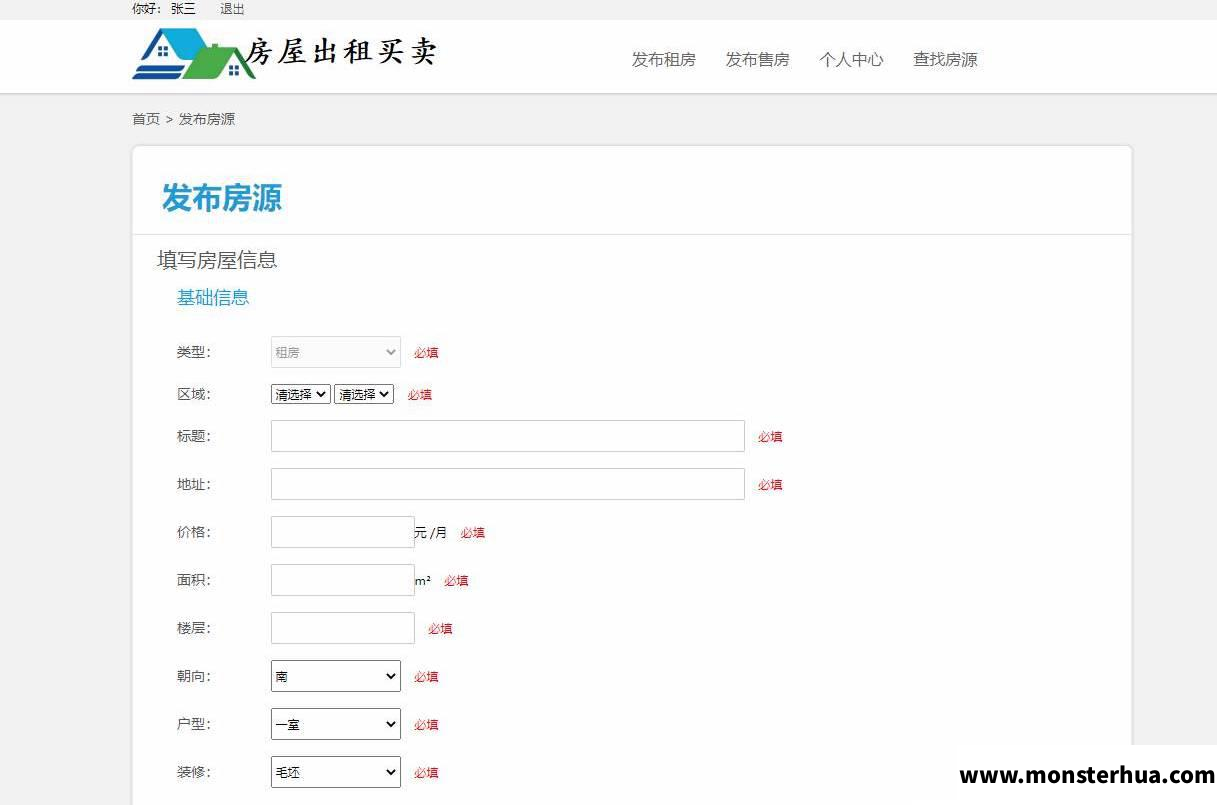Click the 类型: field label

click(x=194, y=352)
